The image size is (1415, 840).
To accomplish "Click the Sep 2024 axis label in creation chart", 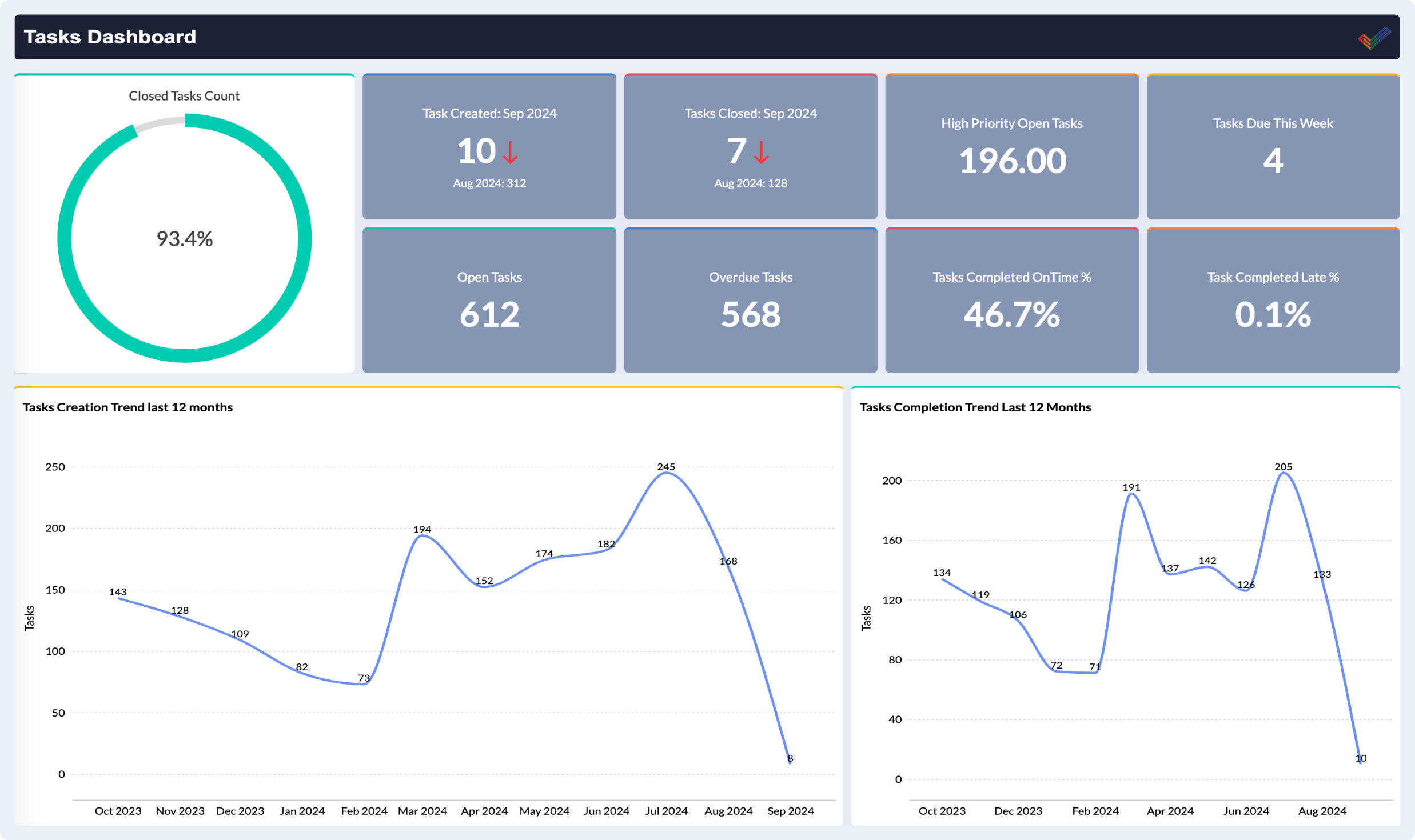I will tap(790, 811).
